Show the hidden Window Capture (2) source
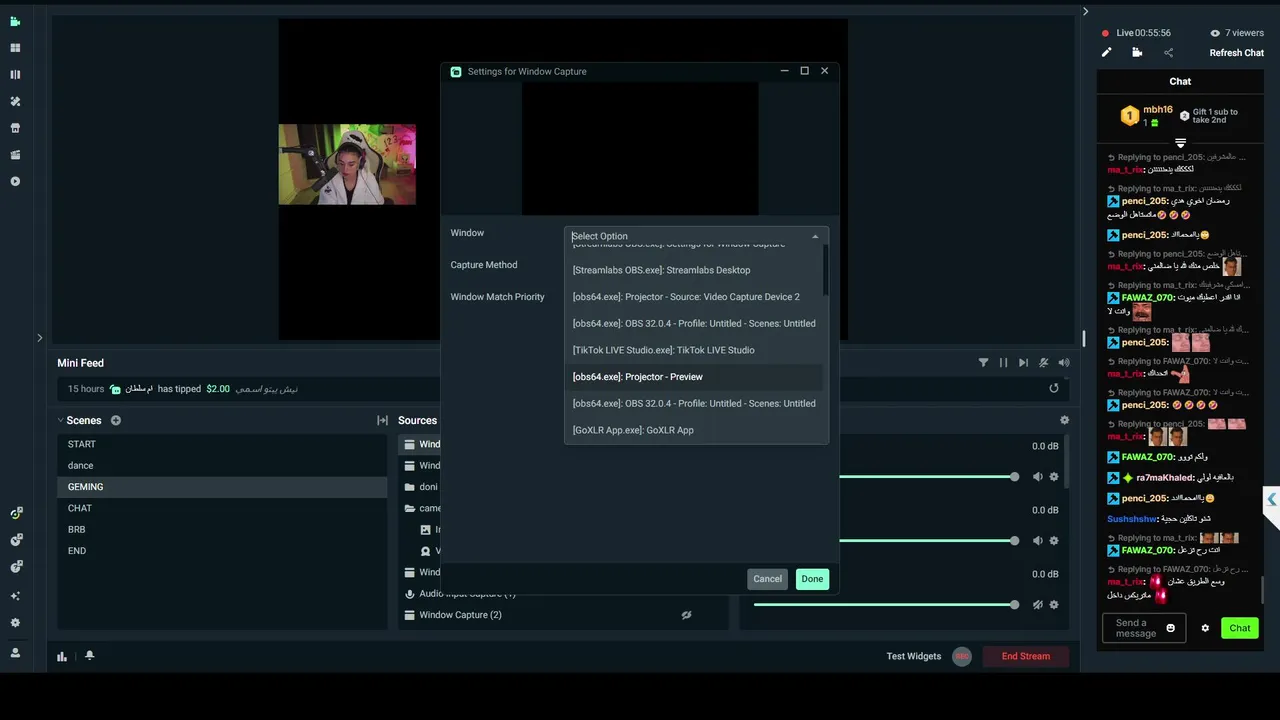 click(686, 615)
